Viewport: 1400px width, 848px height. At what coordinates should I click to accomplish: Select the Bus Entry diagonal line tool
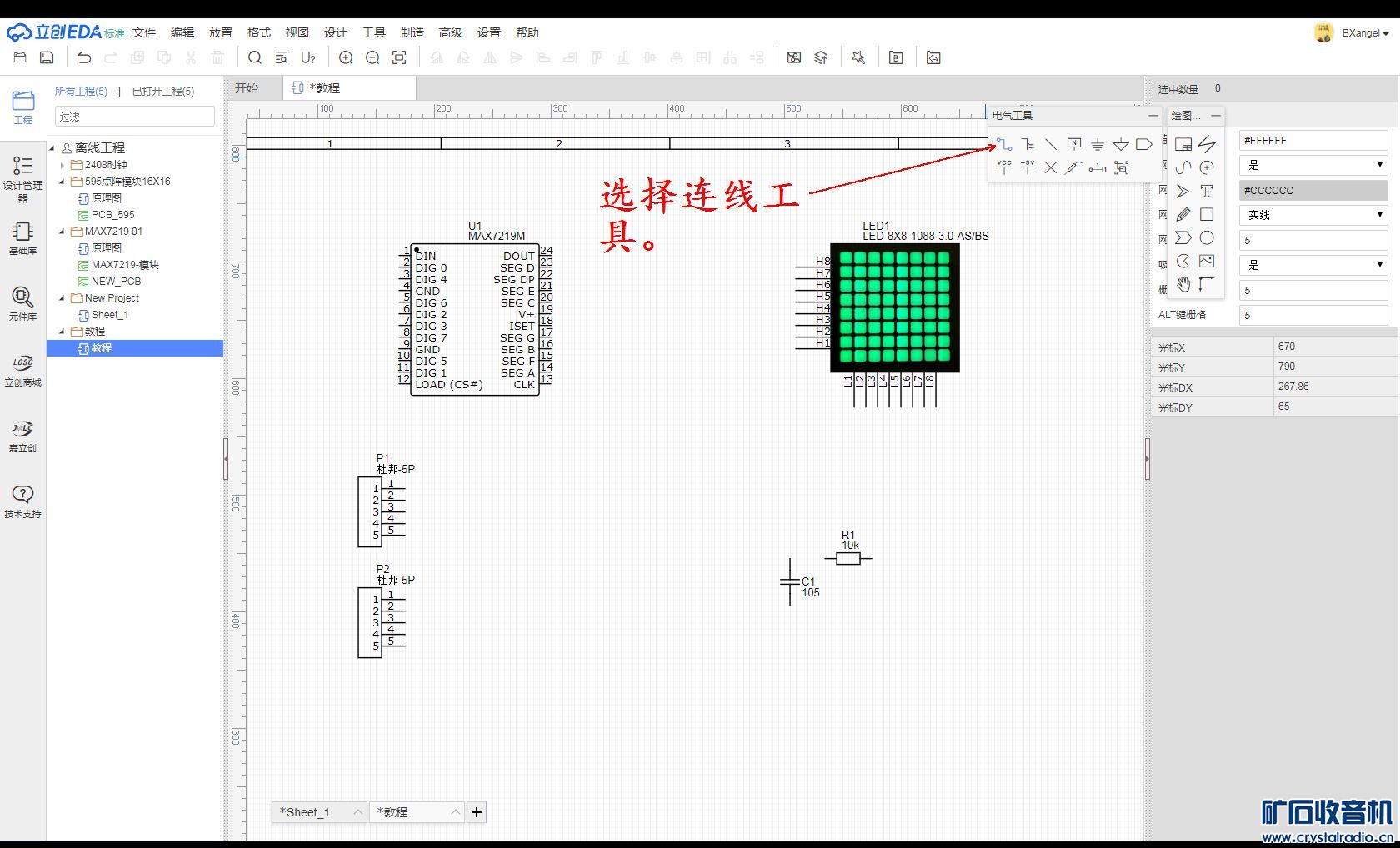click(x=1051, y=144)
